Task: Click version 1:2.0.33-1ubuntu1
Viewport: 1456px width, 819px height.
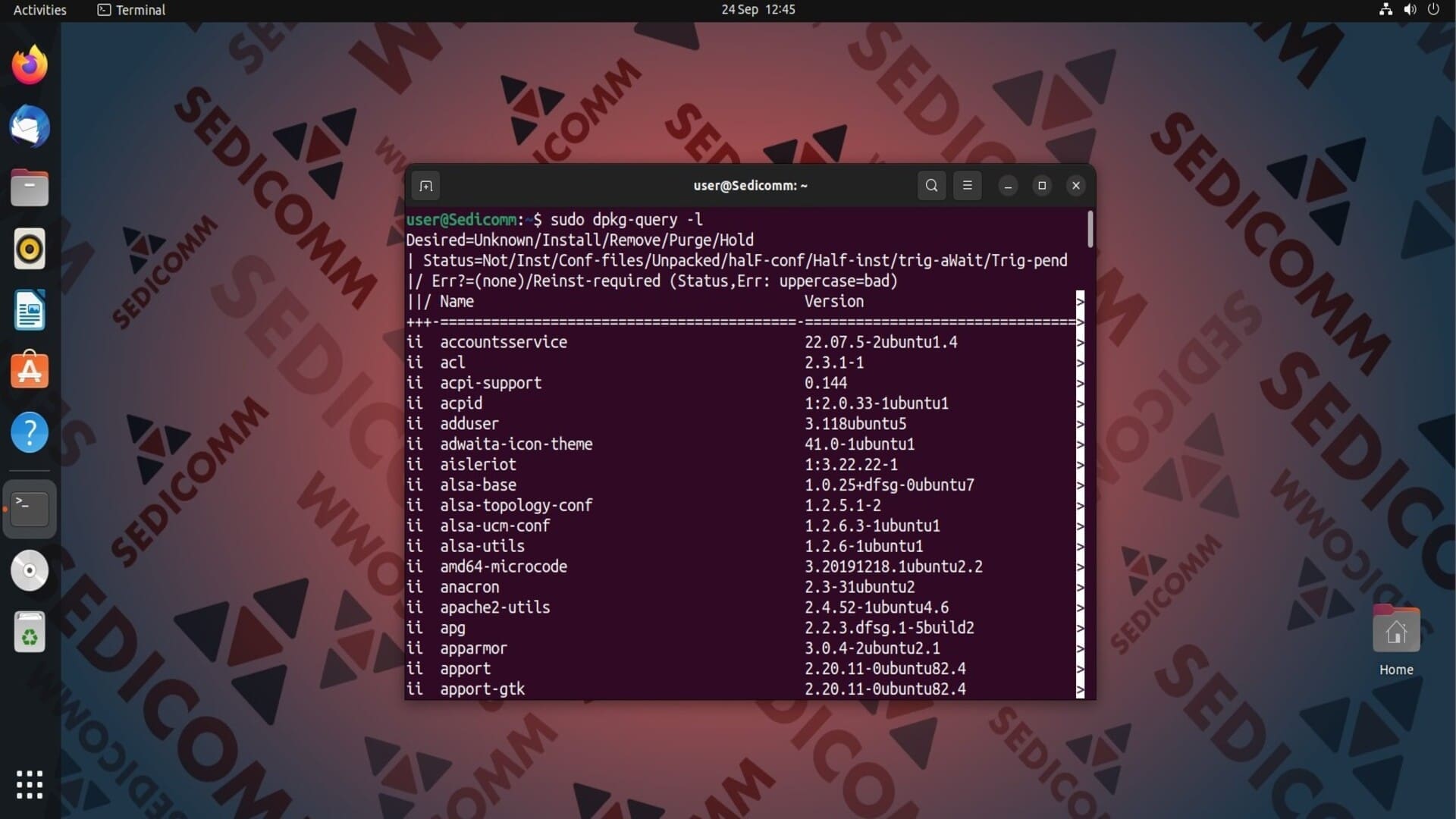Action: click(876, 404)
